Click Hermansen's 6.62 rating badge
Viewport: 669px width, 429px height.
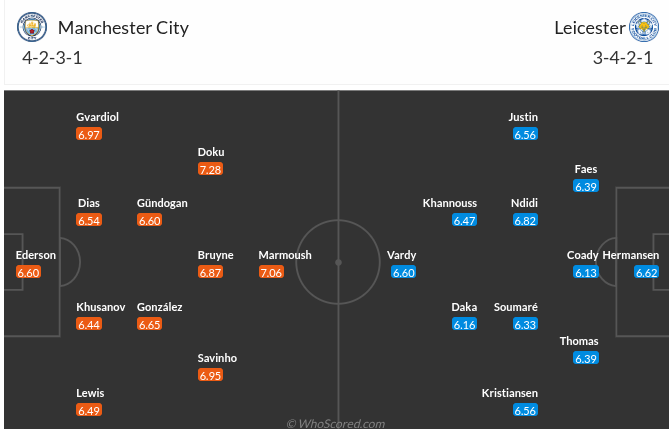tap(646, 272)
